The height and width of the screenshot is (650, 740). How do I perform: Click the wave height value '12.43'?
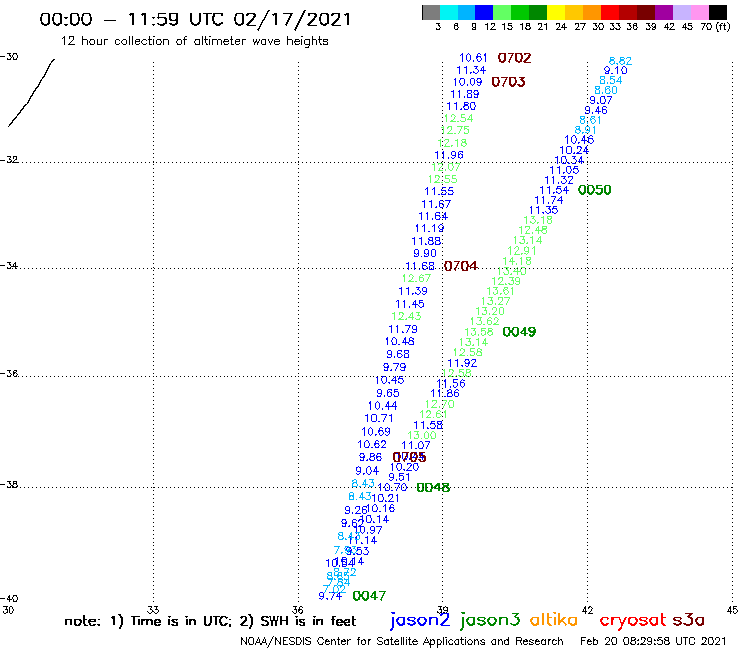[x=406, y=316]
